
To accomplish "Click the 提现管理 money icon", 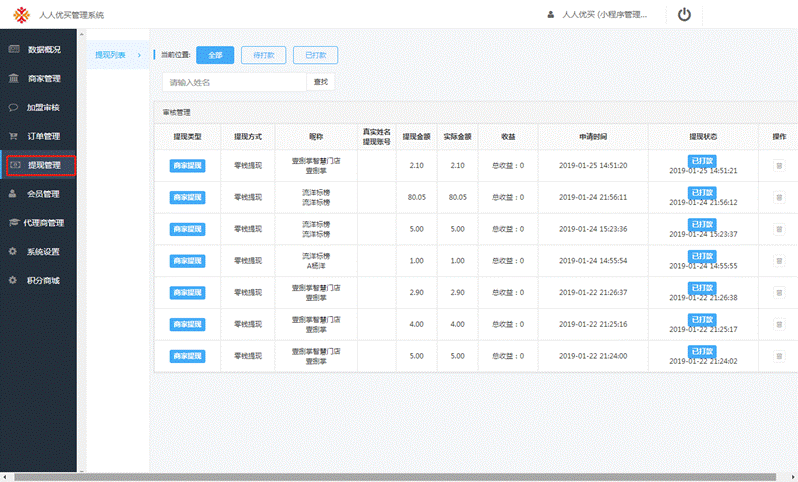I will coord(15,165).
